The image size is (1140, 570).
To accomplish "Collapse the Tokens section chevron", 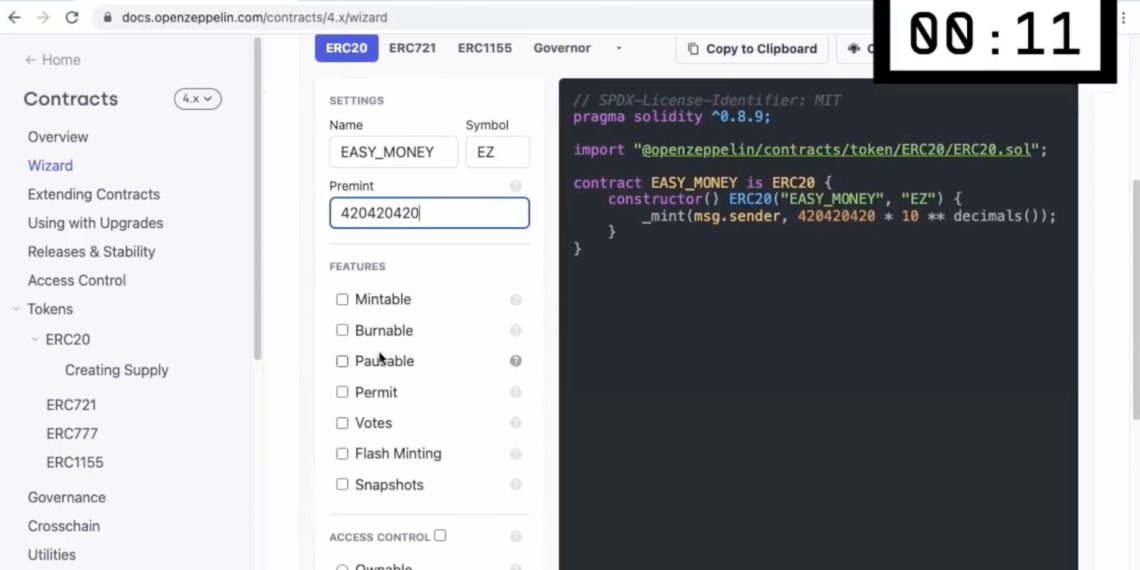I will tap(16, 309).
